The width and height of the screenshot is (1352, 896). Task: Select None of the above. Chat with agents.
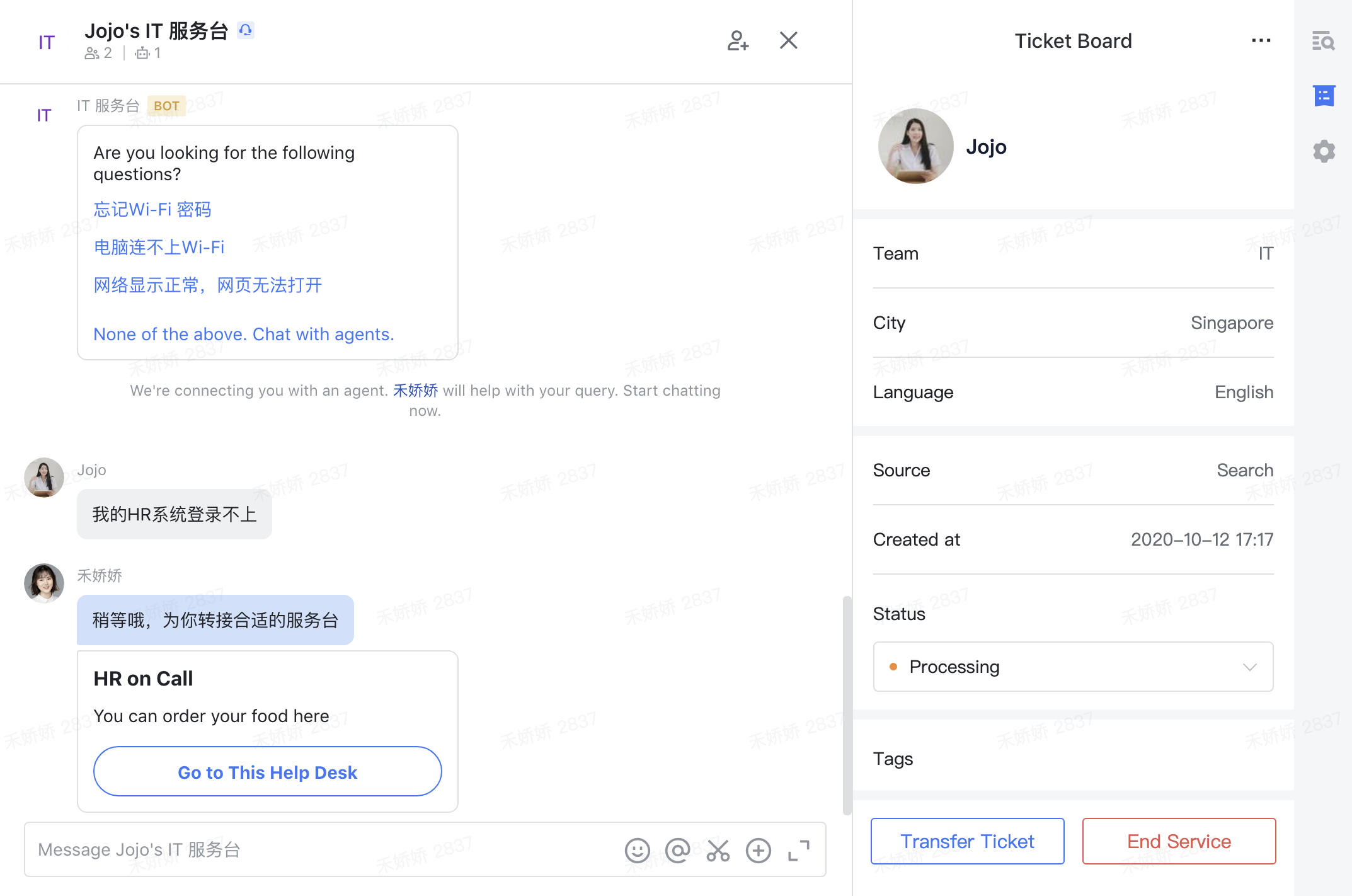pos(244,334)
